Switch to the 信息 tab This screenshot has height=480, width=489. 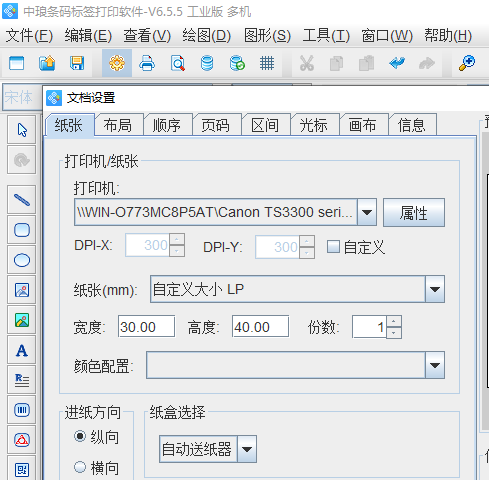pos(412,125)
